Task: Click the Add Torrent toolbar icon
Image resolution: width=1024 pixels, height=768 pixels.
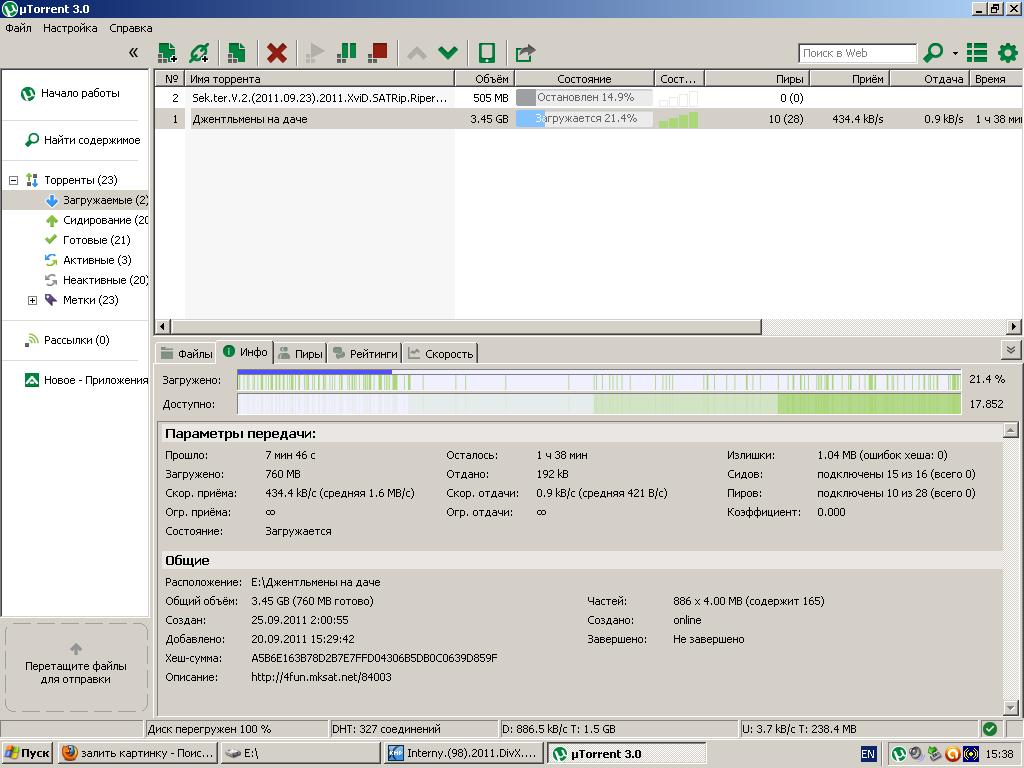Action: (167, 53)
